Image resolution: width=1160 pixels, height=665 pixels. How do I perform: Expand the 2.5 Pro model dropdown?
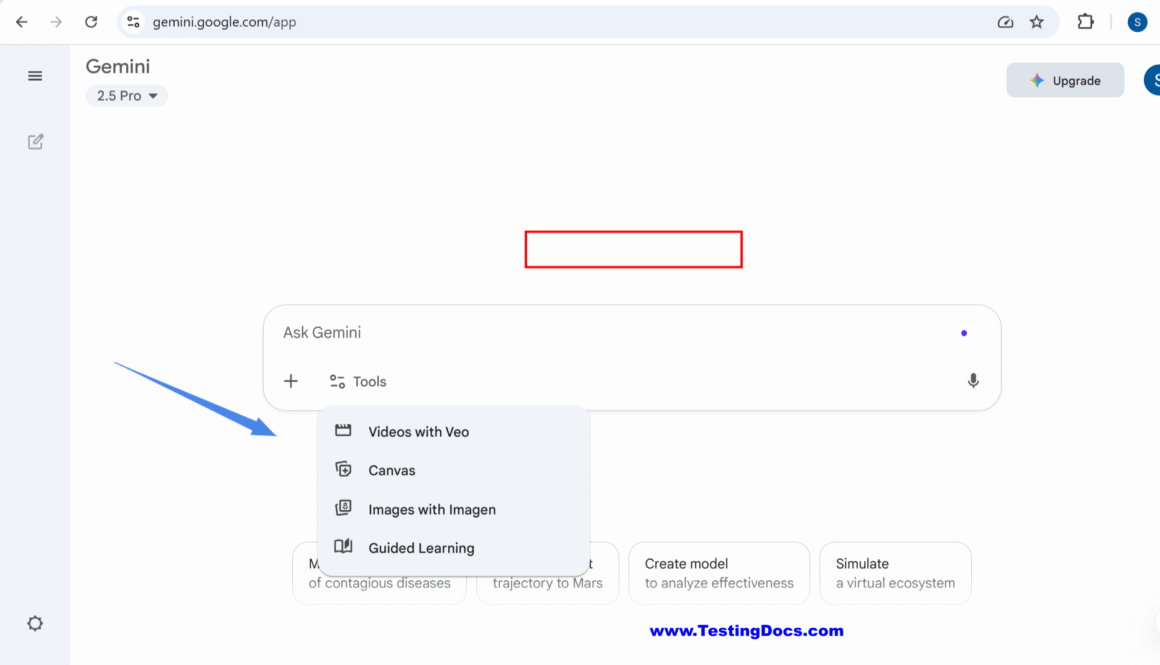click(x=127, y=96)
